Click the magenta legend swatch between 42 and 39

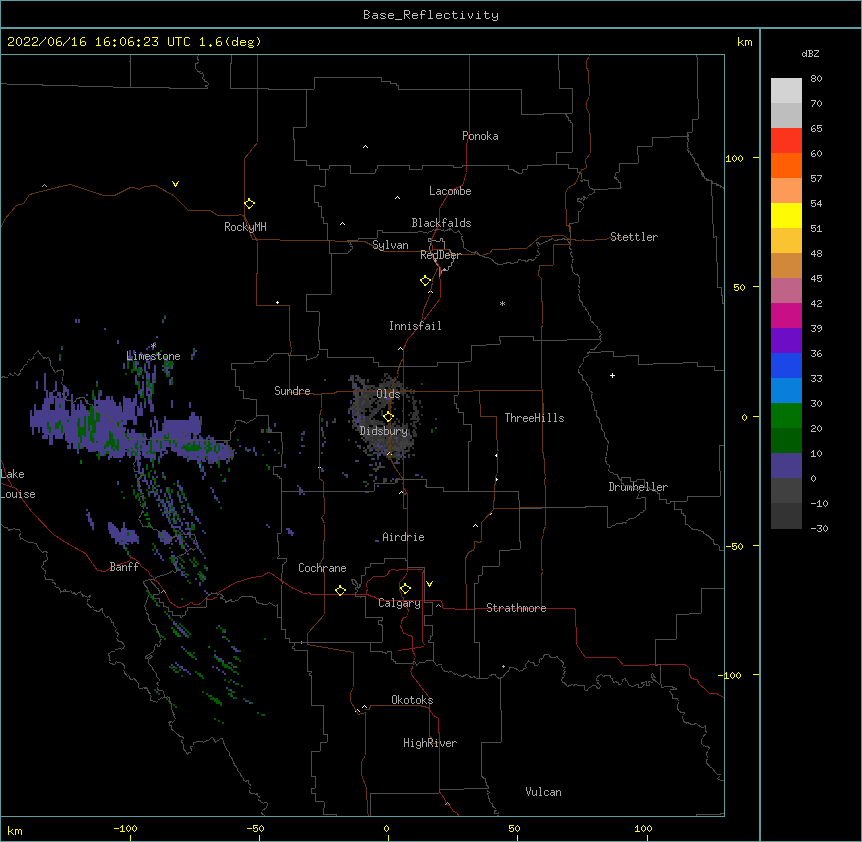click(x=786, y=315)
